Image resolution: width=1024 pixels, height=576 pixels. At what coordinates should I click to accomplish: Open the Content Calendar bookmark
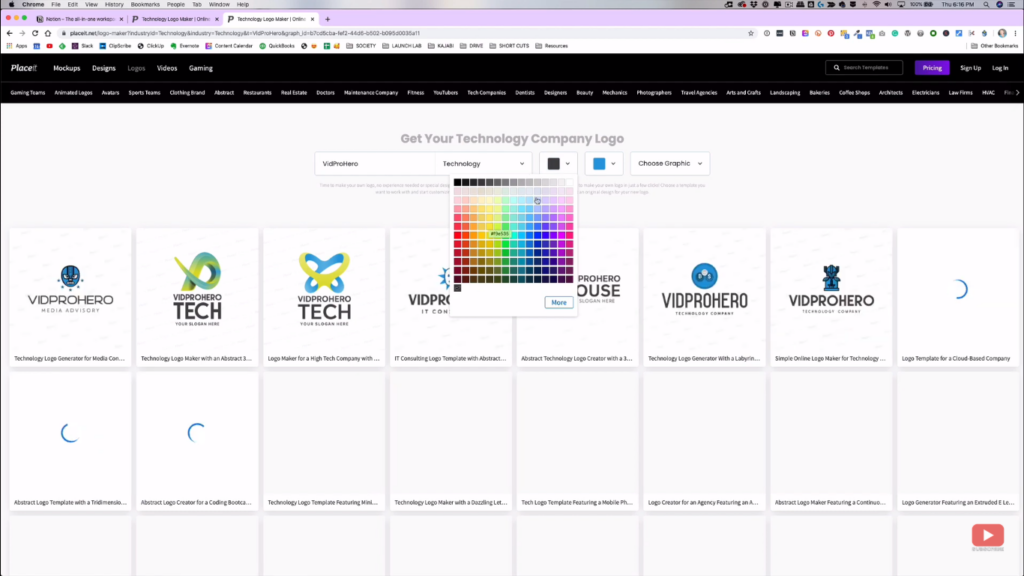coord(229,46)
